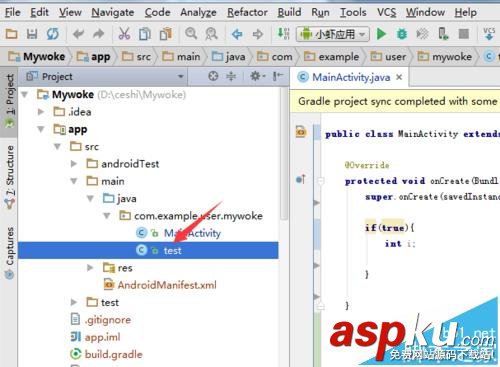500x367 pixels.
Task: Expand the res folder
Action: click(90, 268)
